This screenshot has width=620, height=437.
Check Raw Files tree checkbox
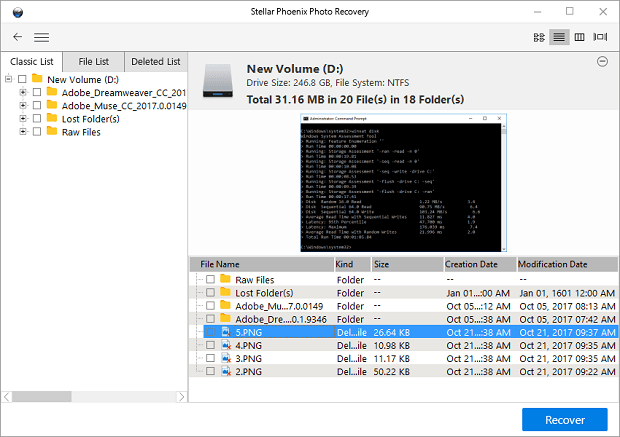[37, 131]
